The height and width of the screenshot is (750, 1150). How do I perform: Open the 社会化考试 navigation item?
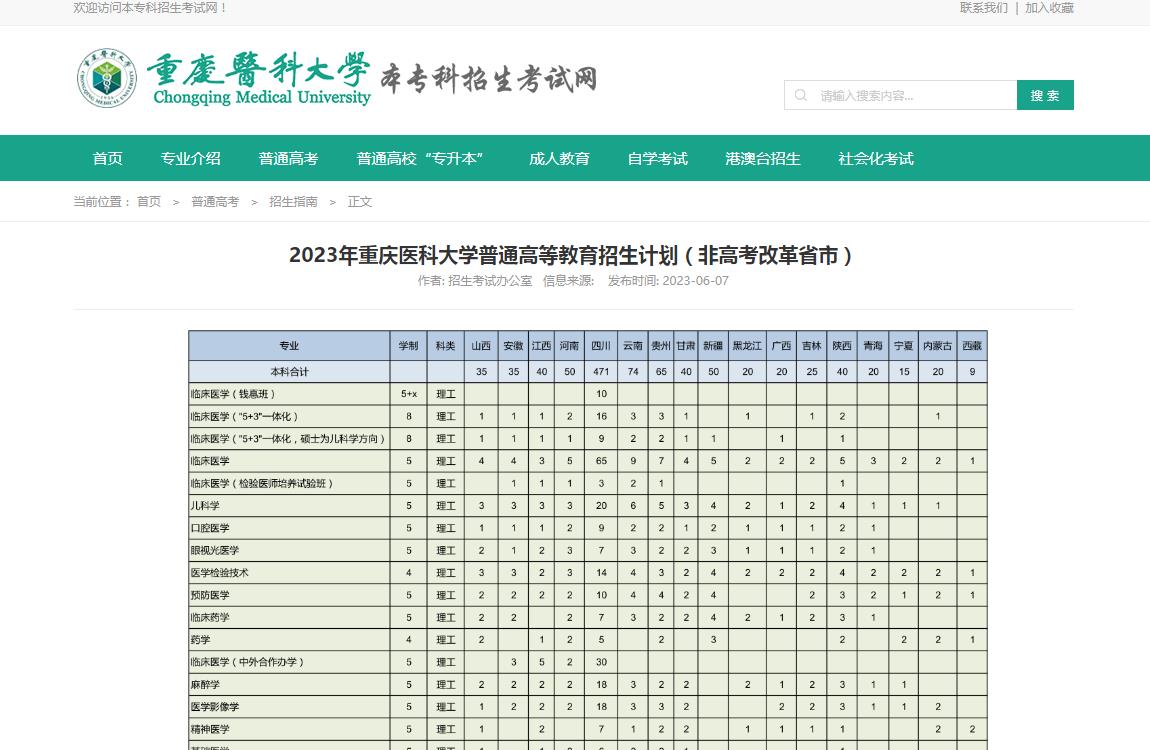pos(876,158)
